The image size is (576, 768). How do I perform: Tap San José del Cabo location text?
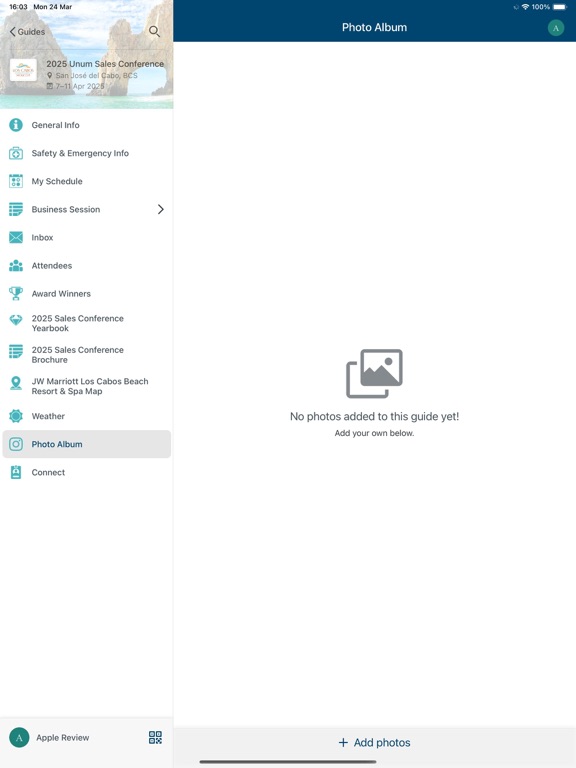96,75
